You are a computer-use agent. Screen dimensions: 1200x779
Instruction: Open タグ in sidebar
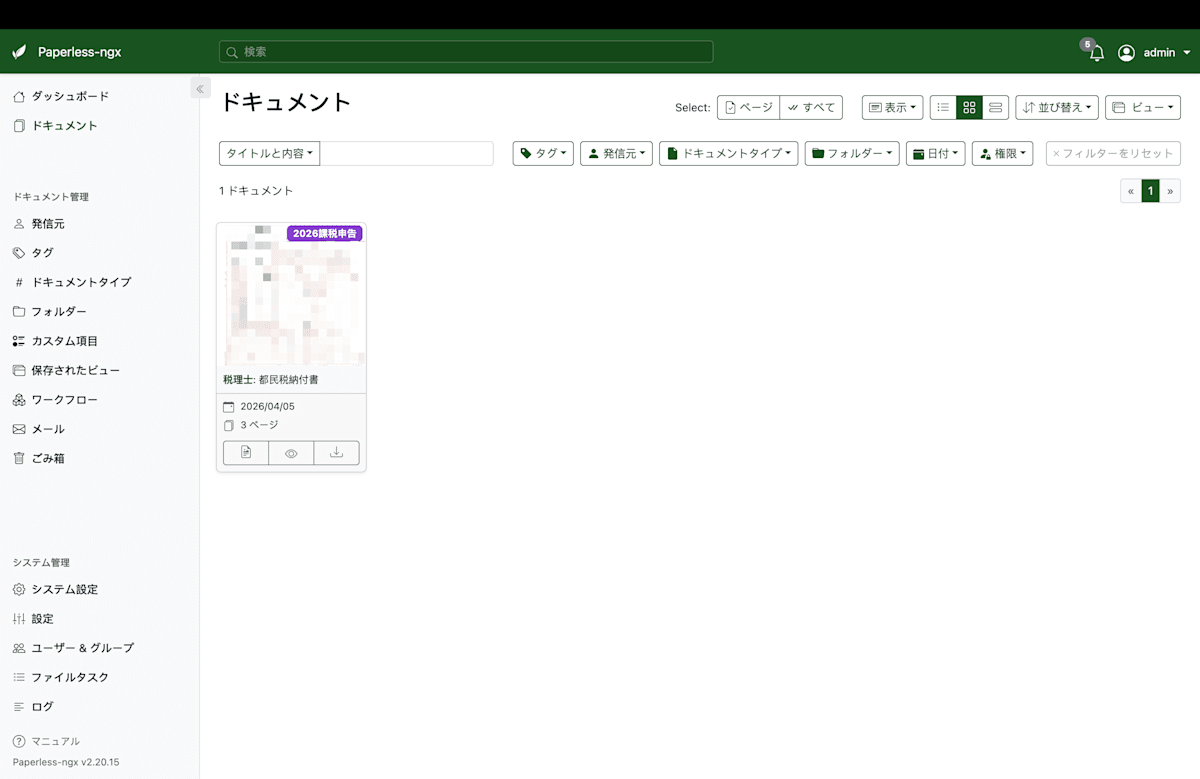pyautogui.click(x=33, y=253)
